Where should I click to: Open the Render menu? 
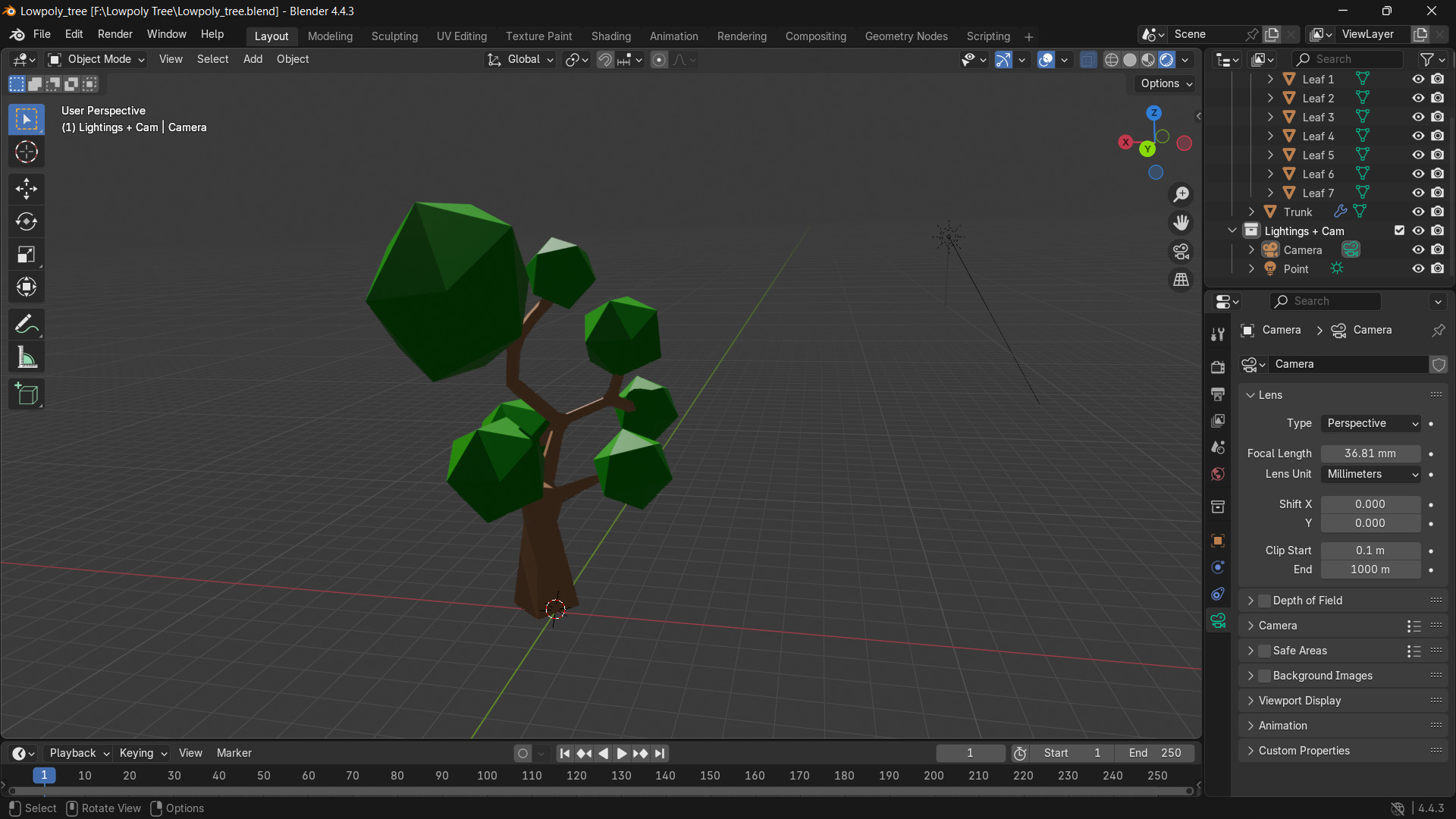(115, 34)
